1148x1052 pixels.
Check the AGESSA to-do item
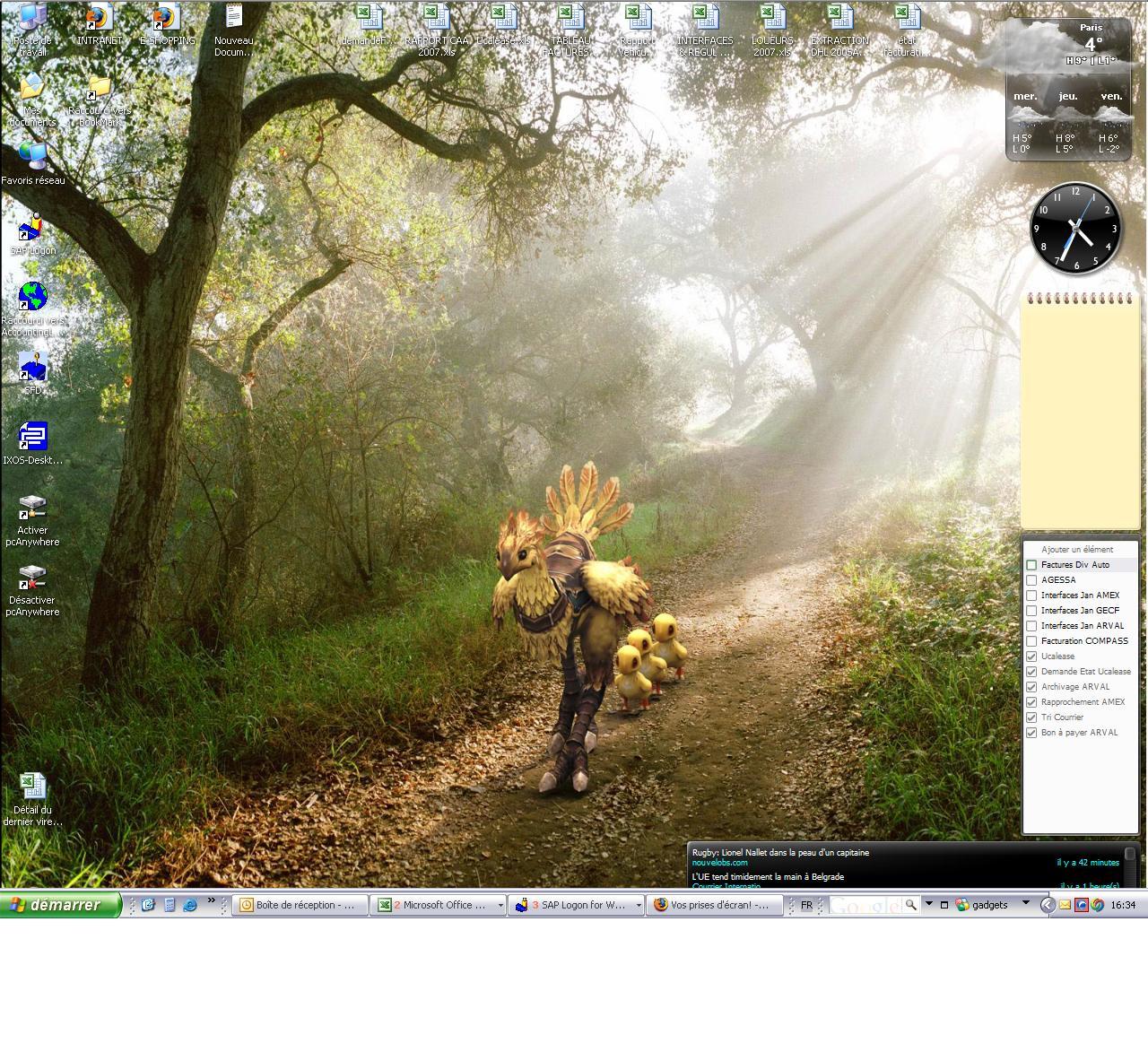tap(1031, 580)
